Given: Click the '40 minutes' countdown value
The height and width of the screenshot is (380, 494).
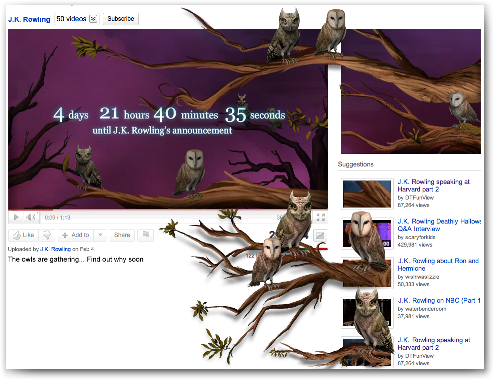Looking at the screenshot, I should tap(186, 114).
